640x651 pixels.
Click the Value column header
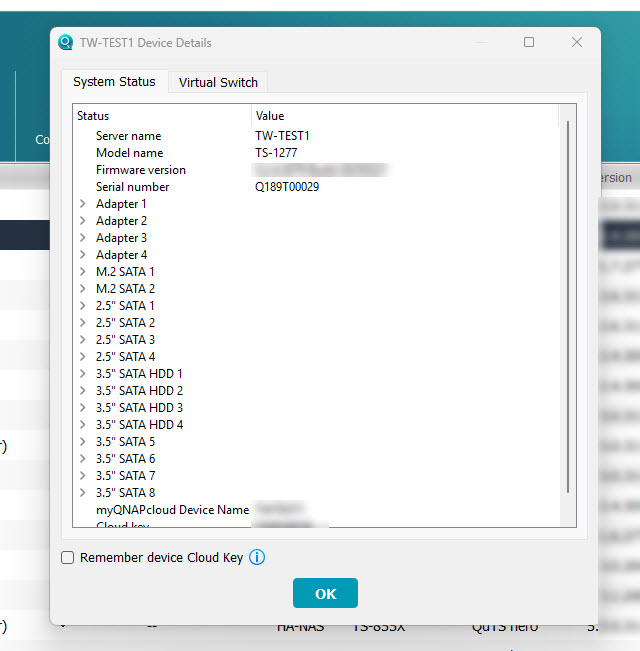(400, 116)
